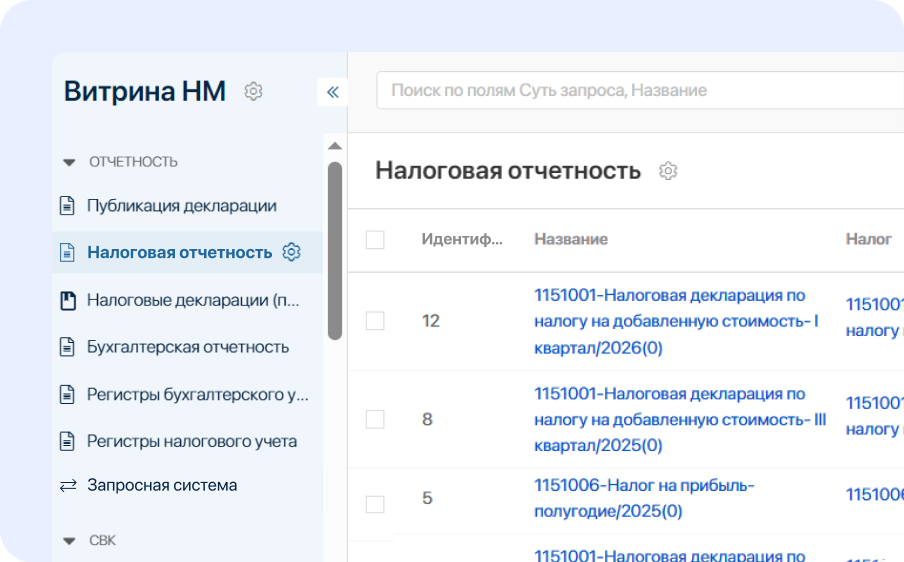Click document icon of Налоговая отчетность menu item

[x=67, y=252]
